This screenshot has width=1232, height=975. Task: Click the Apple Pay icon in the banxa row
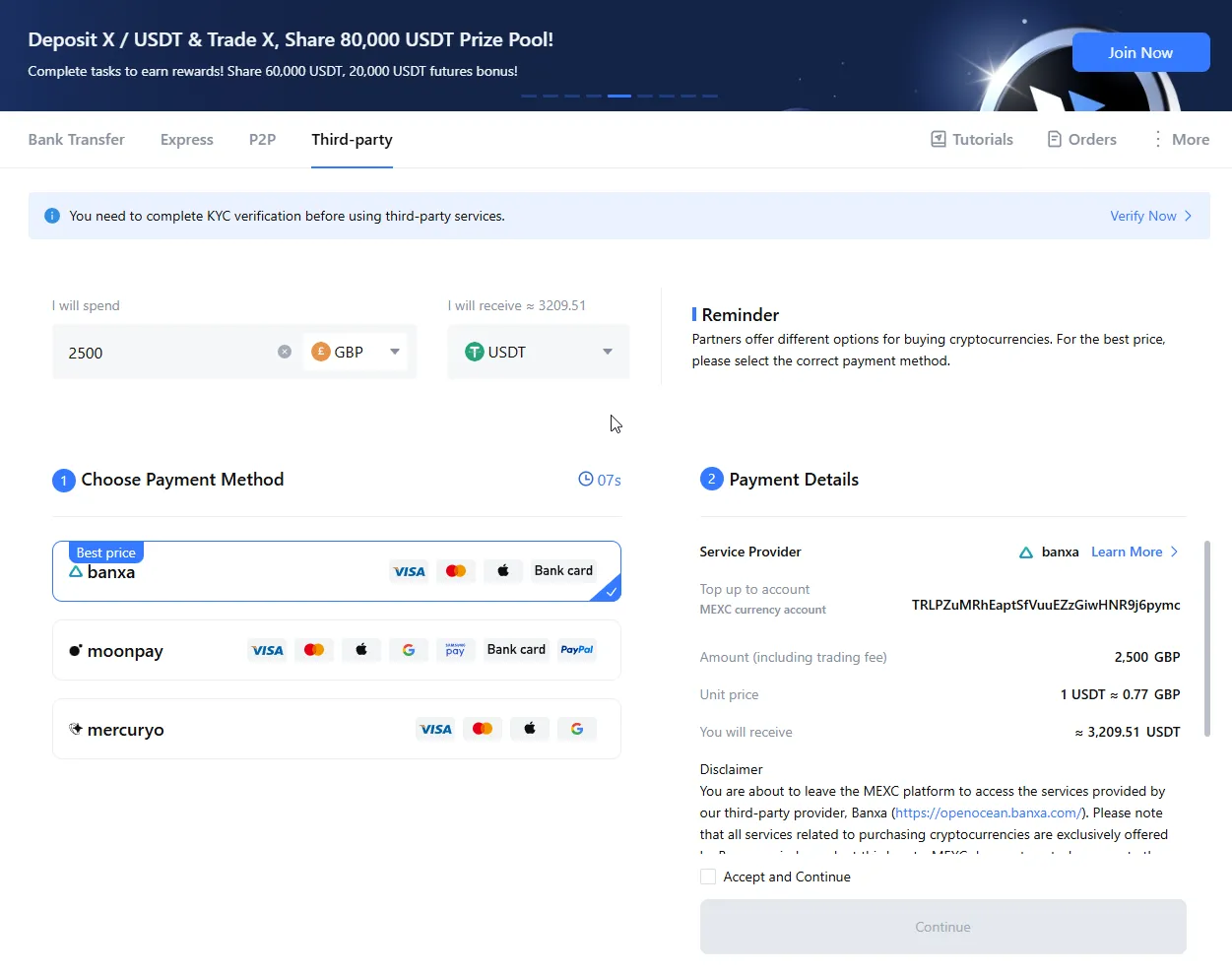coord(503,571)
